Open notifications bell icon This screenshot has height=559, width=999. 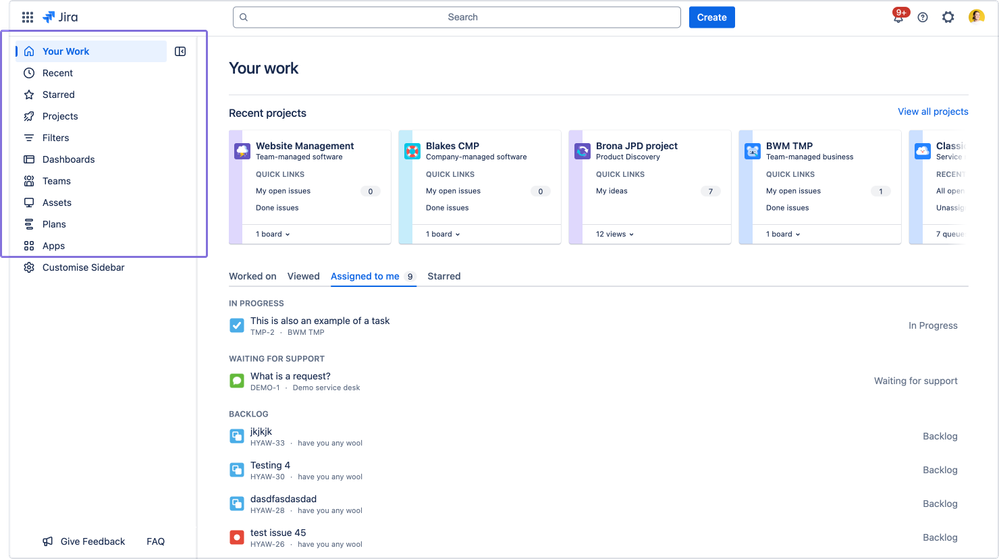[x=898, y=17]
